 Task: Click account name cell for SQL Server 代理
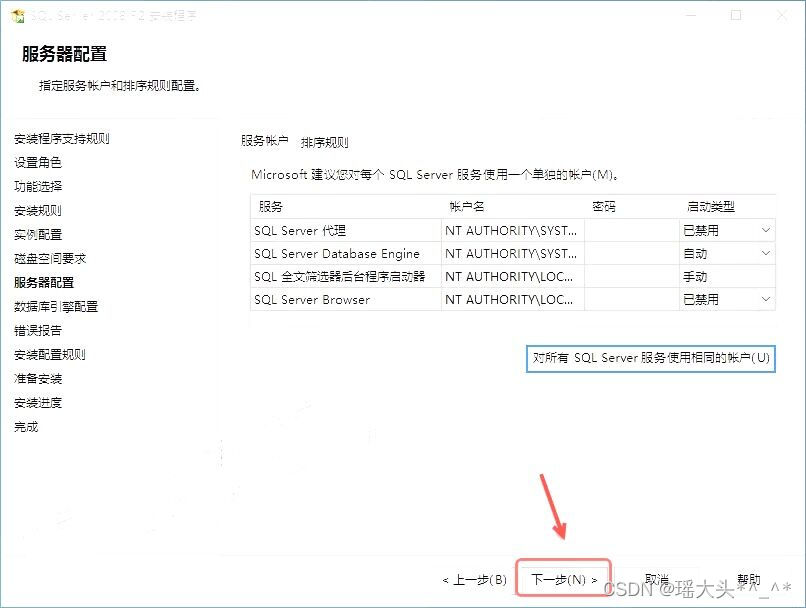512,230
